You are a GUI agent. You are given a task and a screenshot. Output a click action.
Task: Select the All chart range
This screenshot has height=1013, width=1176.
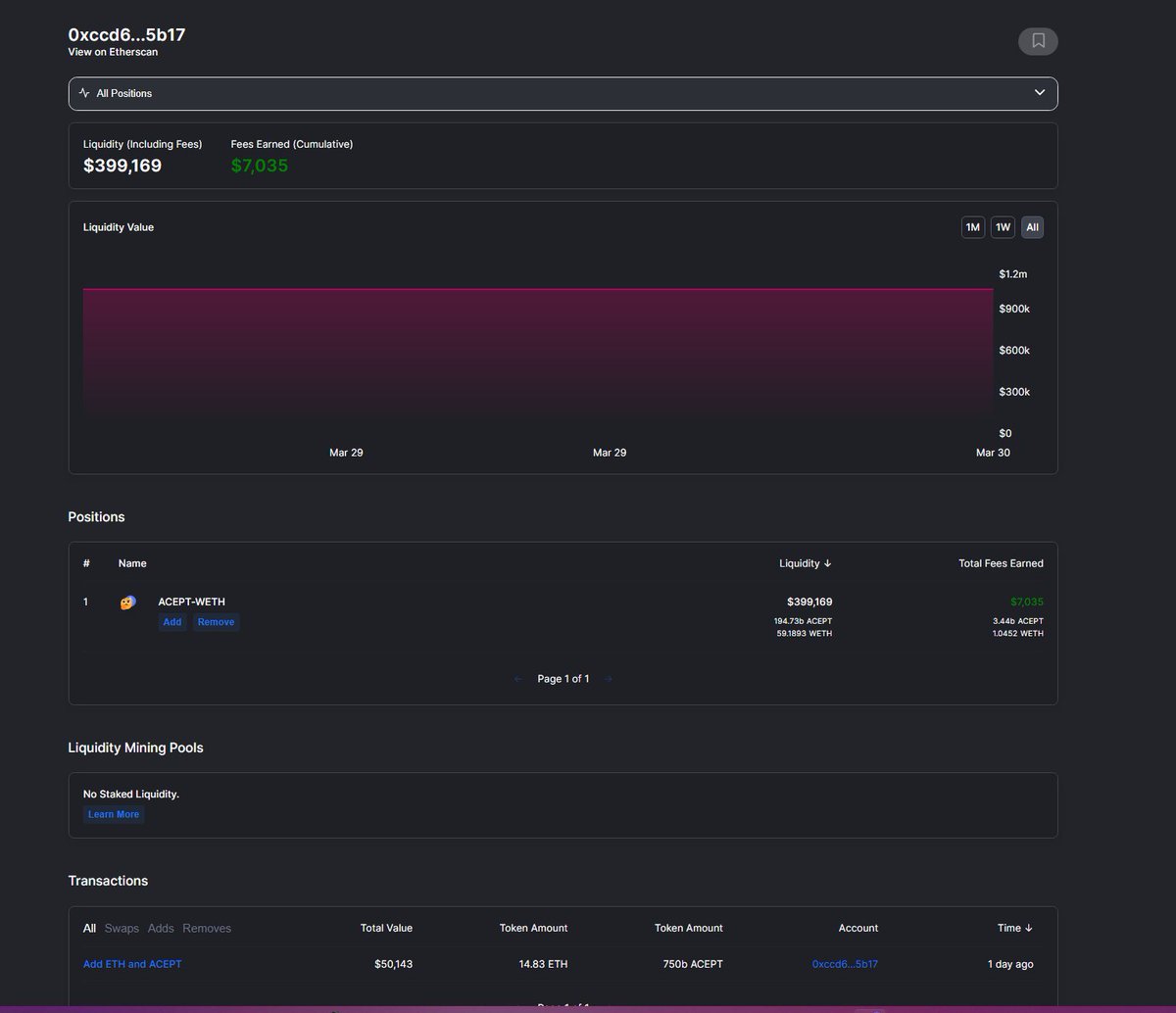[1033, 227]
